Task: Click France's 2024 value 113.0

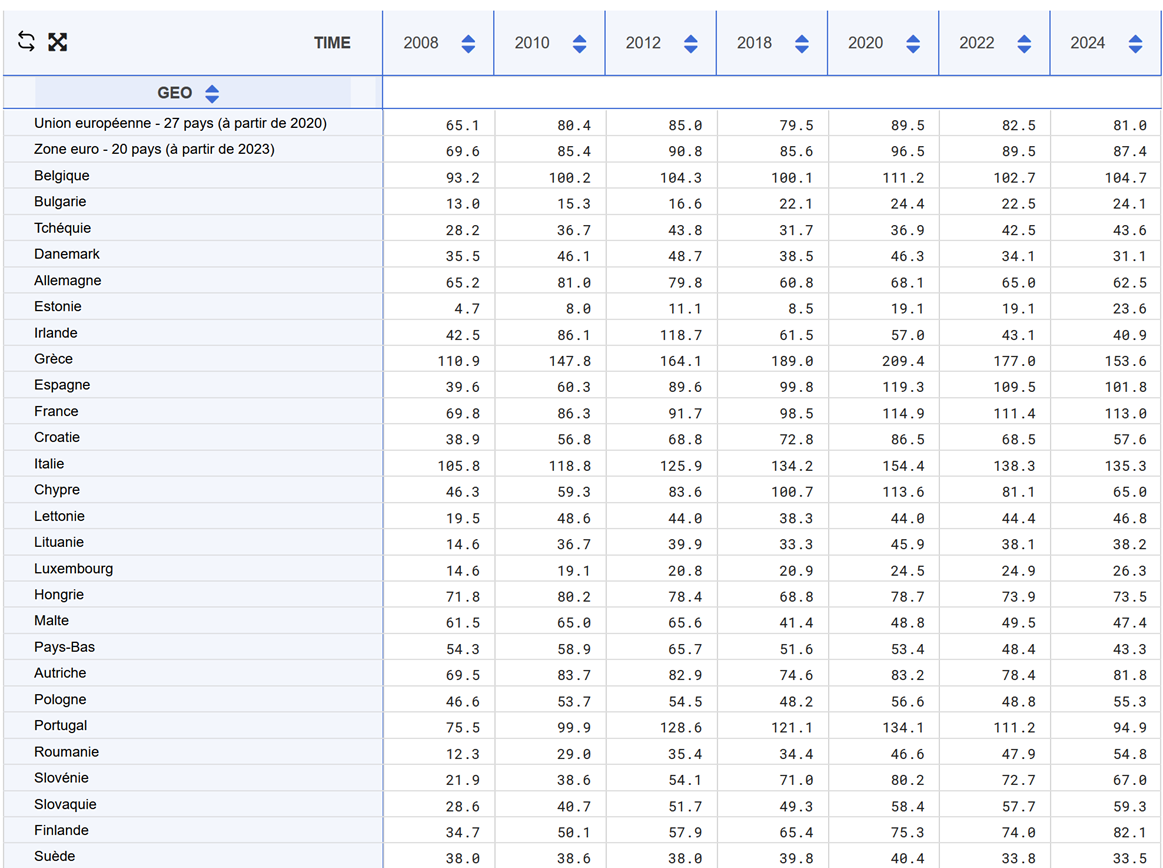Action: pos(1125,413)
